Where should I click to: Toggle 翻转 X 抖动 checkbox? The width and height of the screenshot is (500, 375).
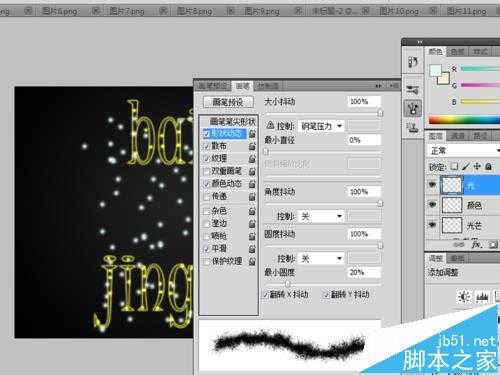pos(266,295)
